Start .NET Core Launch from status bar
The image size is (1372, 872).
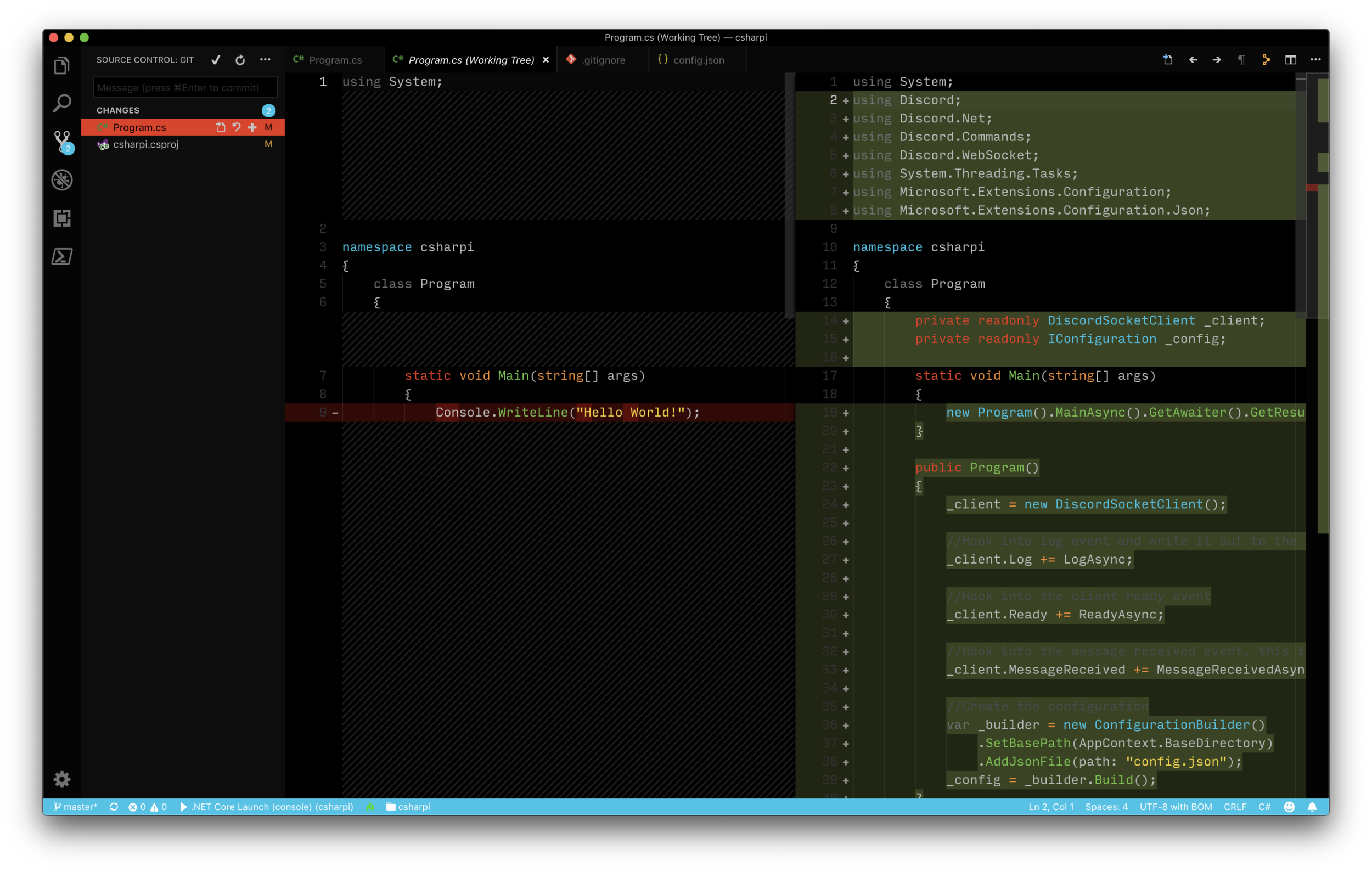click(x=267, y=807)
